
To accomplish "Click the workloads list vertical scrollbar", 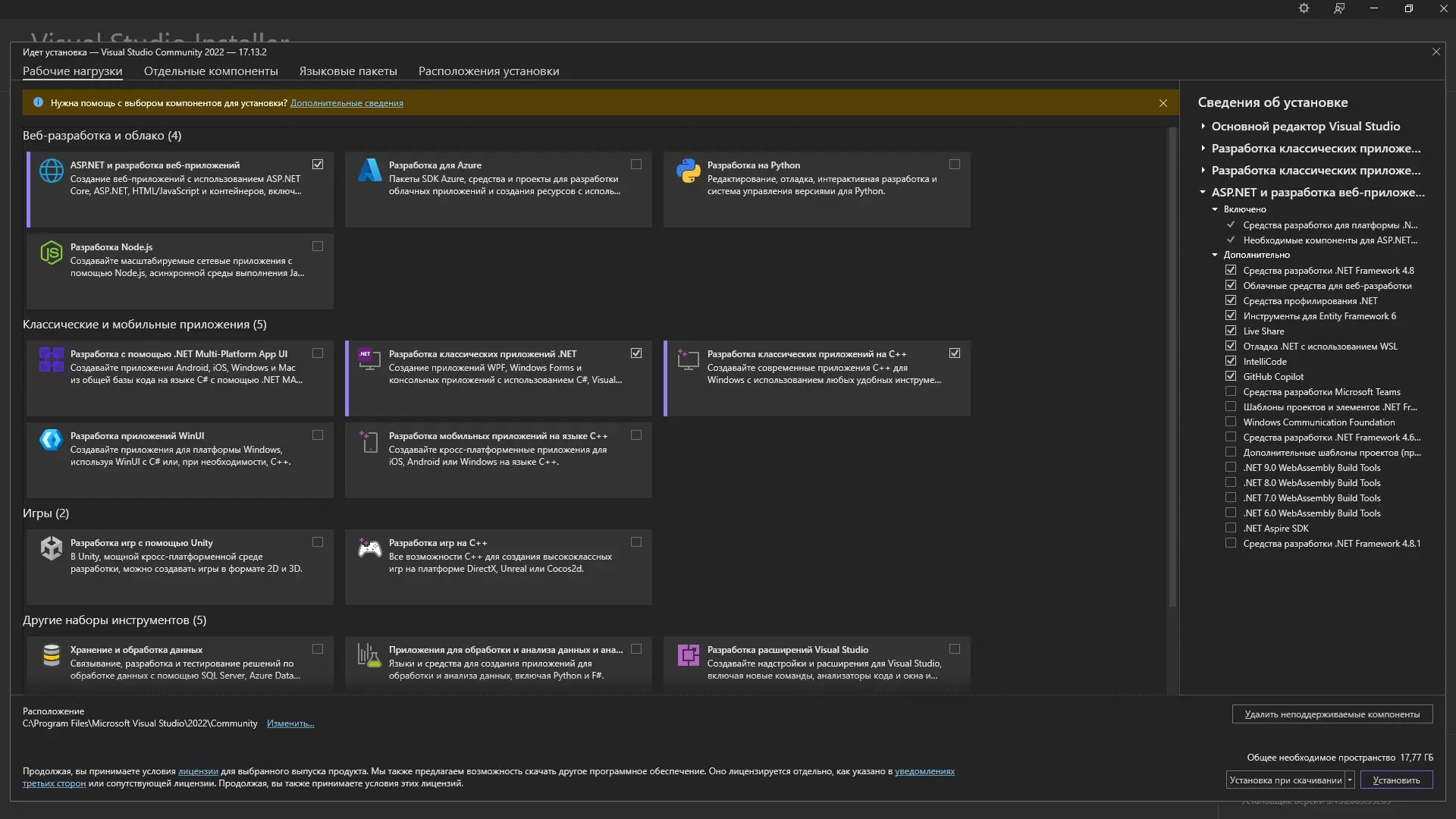I will click(1172, 367).
